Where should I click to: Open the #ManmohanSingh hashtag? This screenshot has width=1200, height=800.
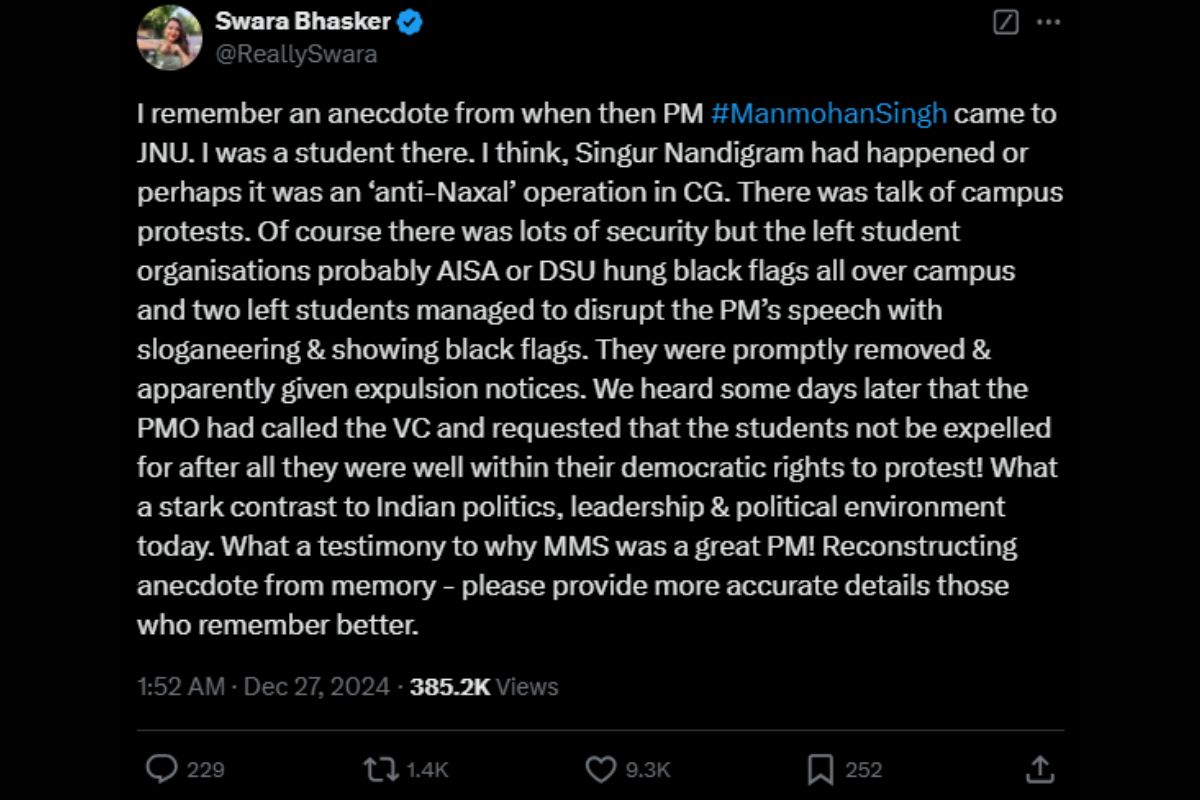pyautogui.click(x=829, y=113)
